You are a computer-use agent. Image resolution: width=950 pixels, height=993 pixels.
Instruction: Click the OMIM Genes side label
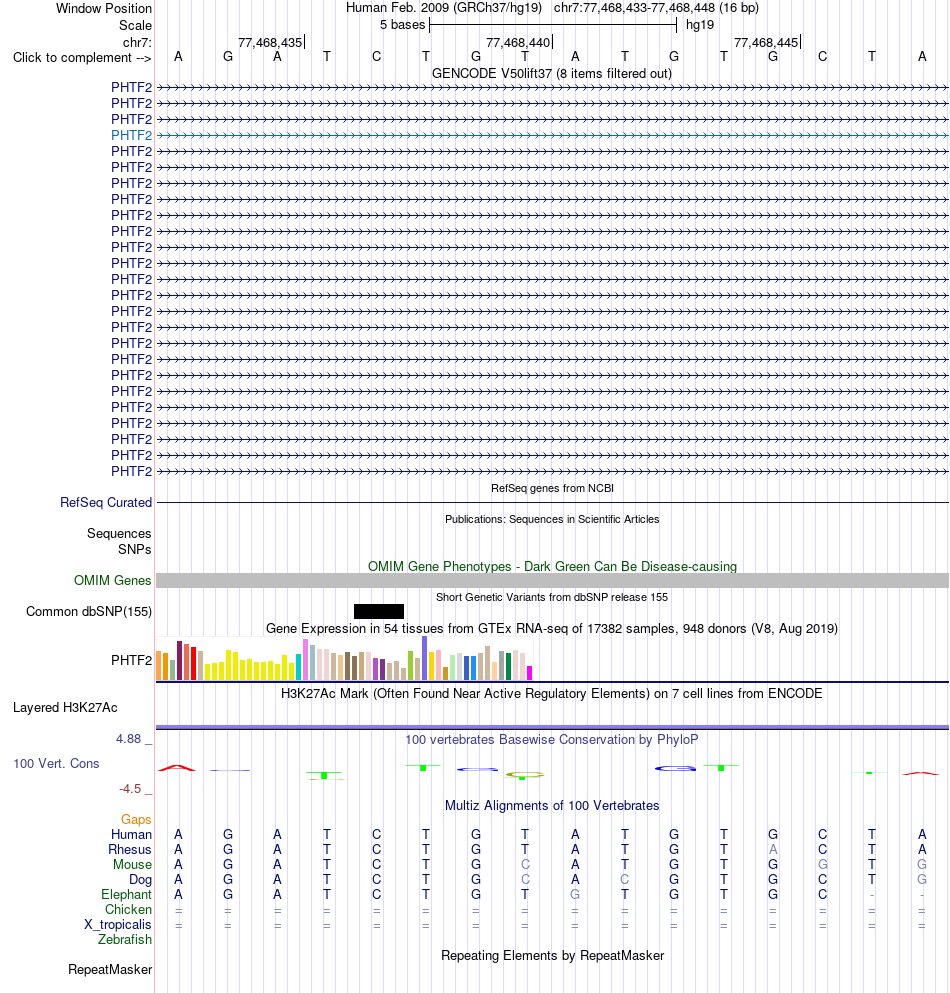coord(113,580)
